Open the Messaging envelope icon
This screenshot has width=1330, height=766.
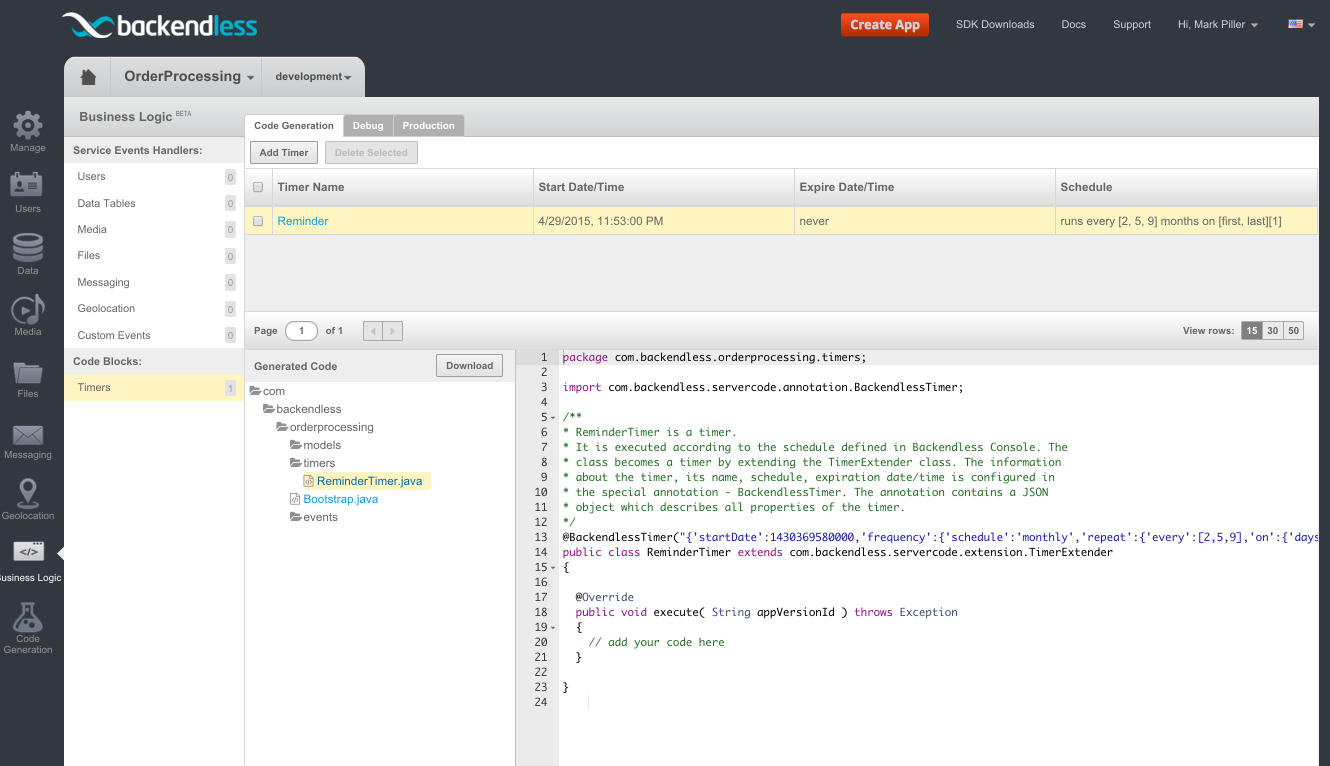click(x=28, y=435)
